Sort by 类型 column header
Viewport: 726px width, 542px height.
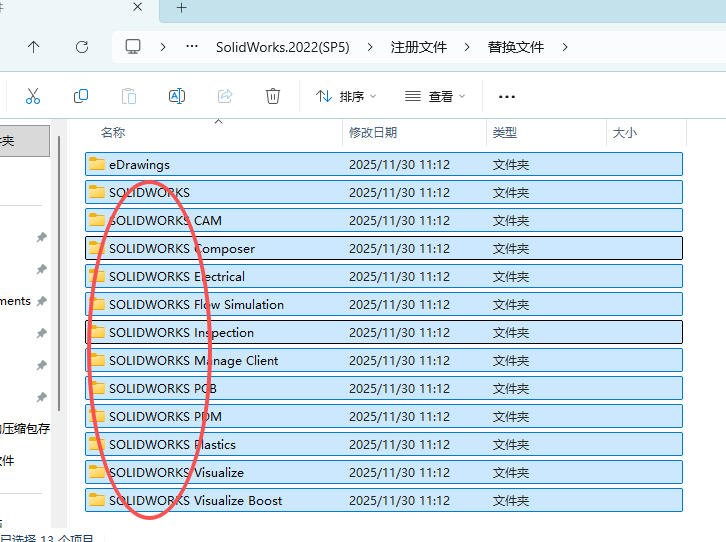[505, 133]
